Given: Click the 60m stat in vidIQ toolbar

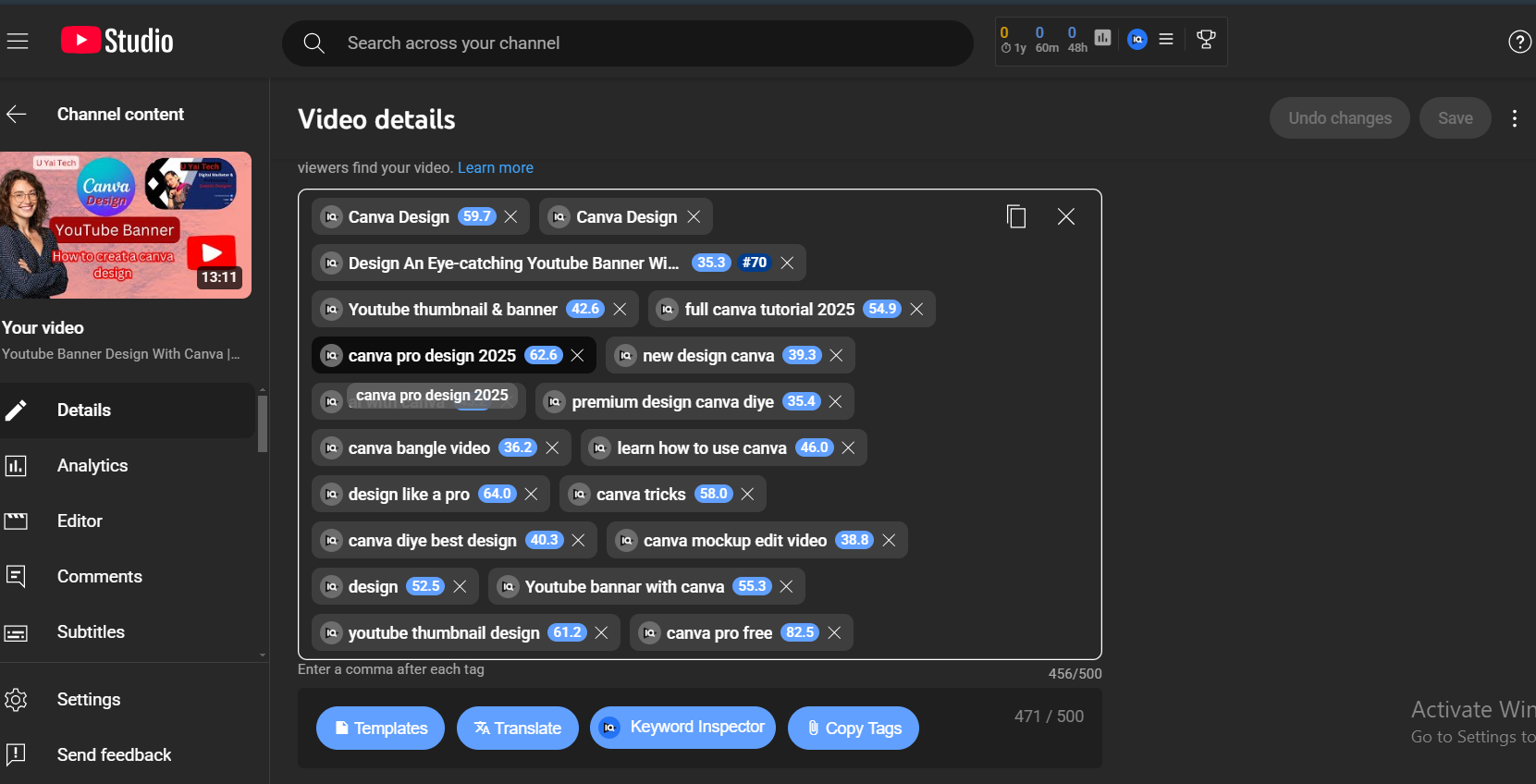Looking at the screenshot, I should tap(1047, 40).
